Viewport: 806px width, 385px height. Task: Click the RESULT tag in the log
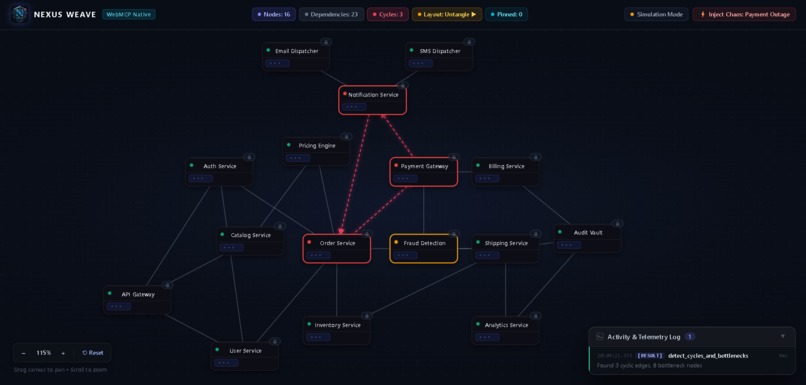coord(650,356)
